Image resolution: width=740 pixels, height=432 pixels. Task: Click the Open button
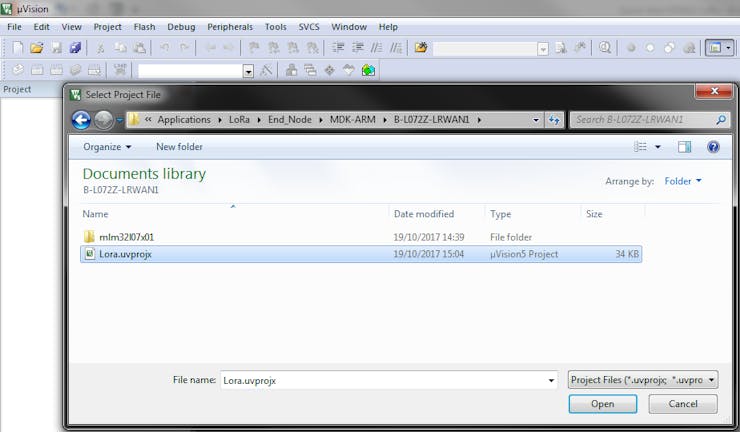click(x=603, y=404)
